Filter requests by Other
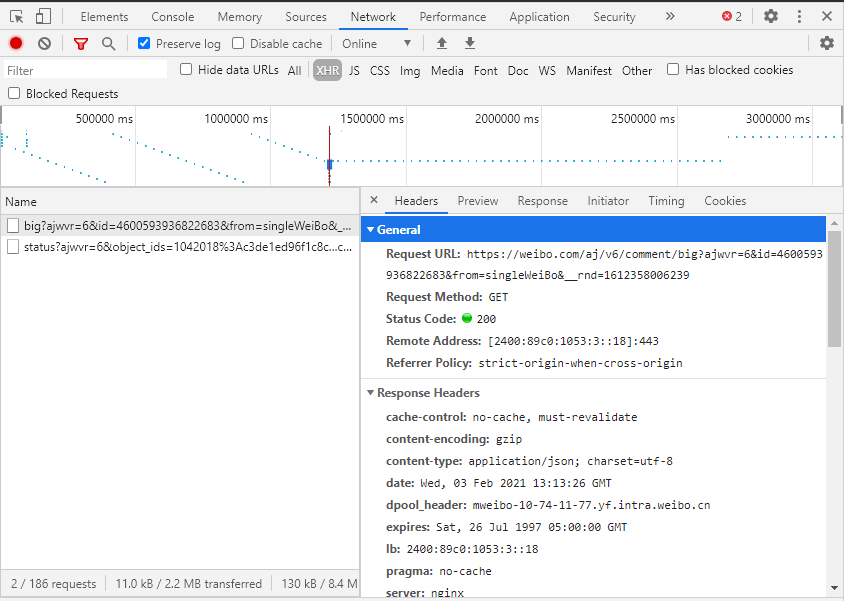This screenshot has height=601, width=844. point(637,70)
